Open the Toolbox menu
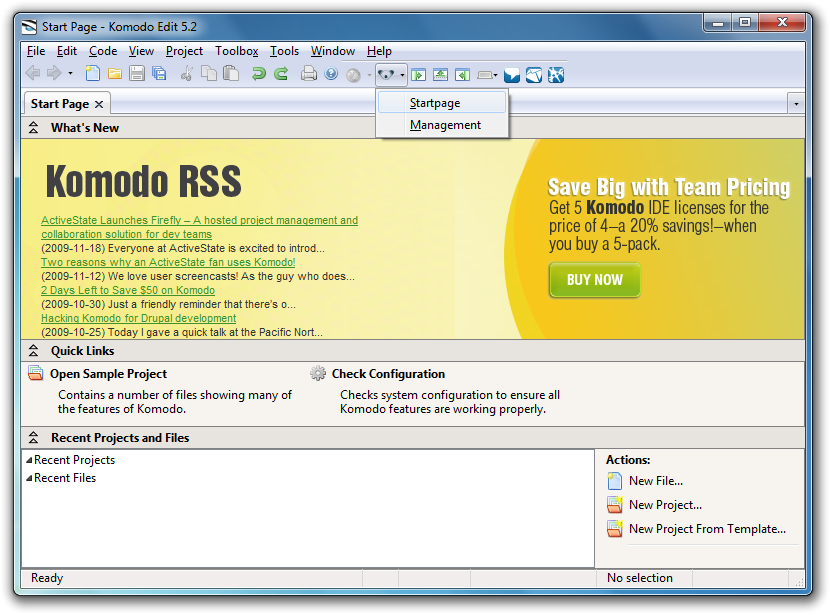 237,51
